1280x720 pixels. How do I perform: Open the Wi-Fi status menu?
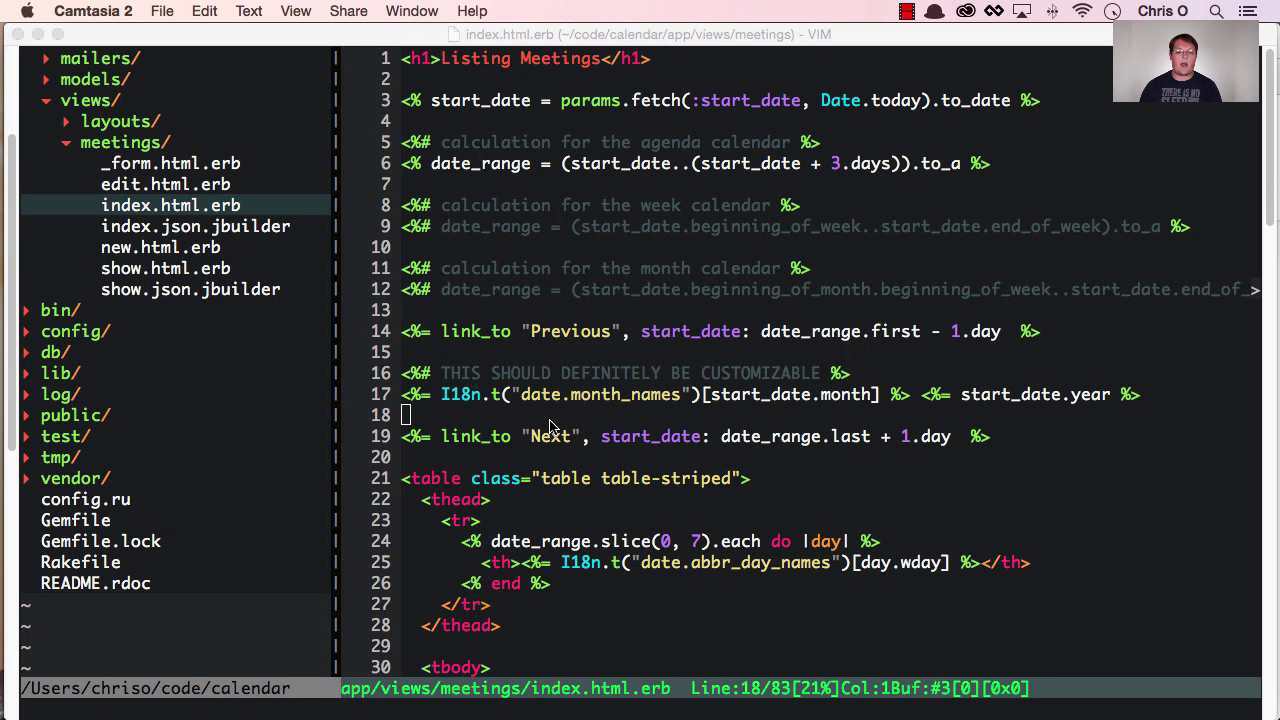(x=1082, y=11)
